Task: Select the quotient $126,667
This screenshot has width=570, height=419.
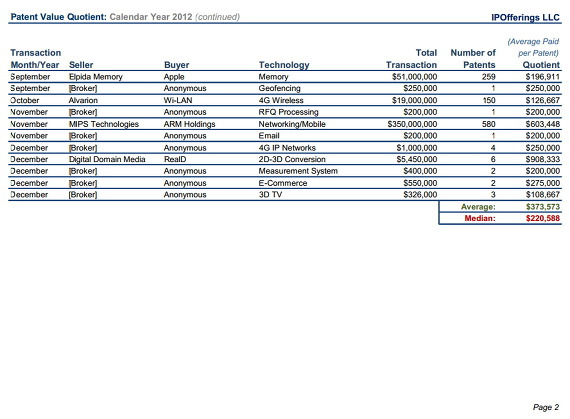Action: 543,100
